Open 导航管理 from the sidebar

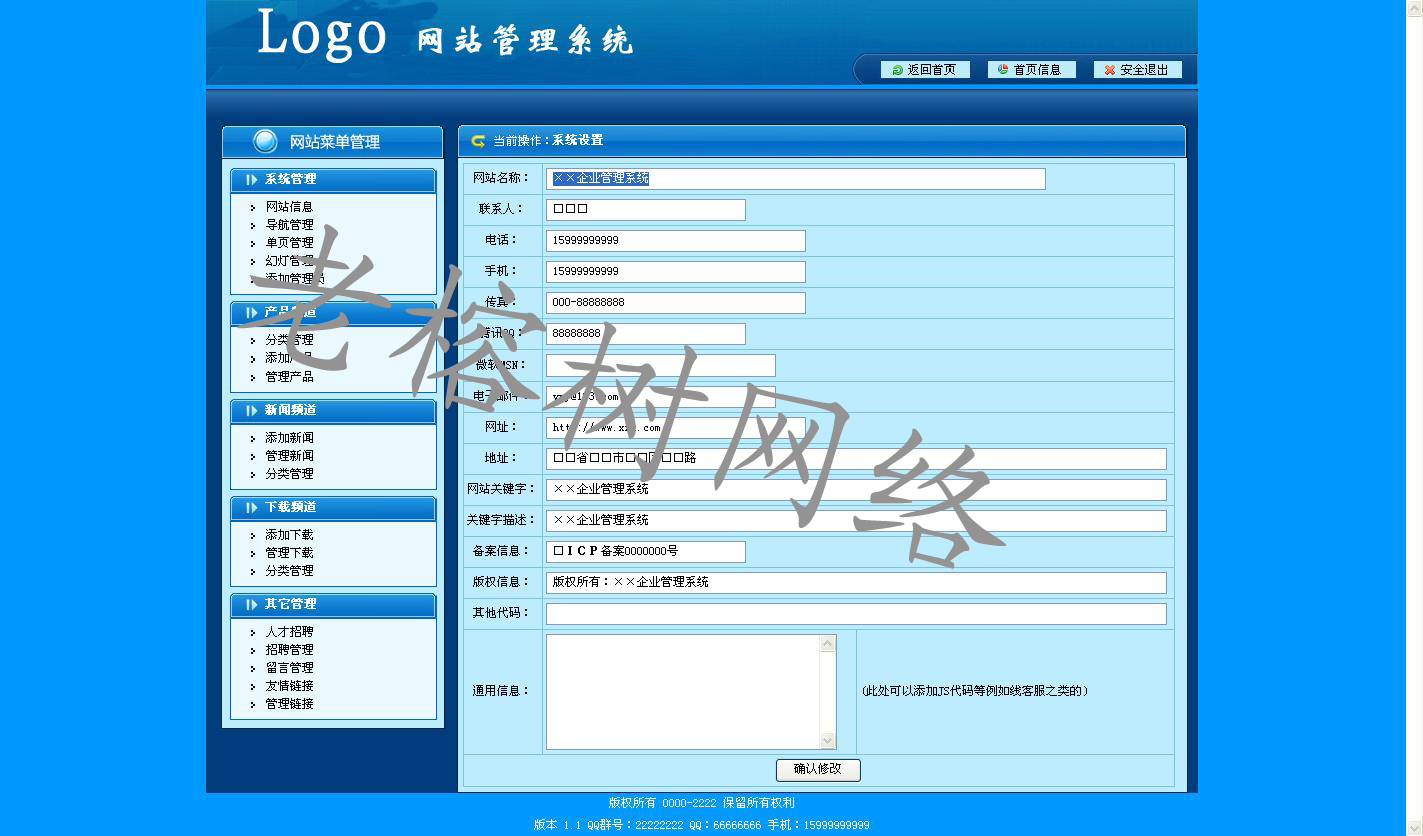pyautogui.click(x=289, y=225)
